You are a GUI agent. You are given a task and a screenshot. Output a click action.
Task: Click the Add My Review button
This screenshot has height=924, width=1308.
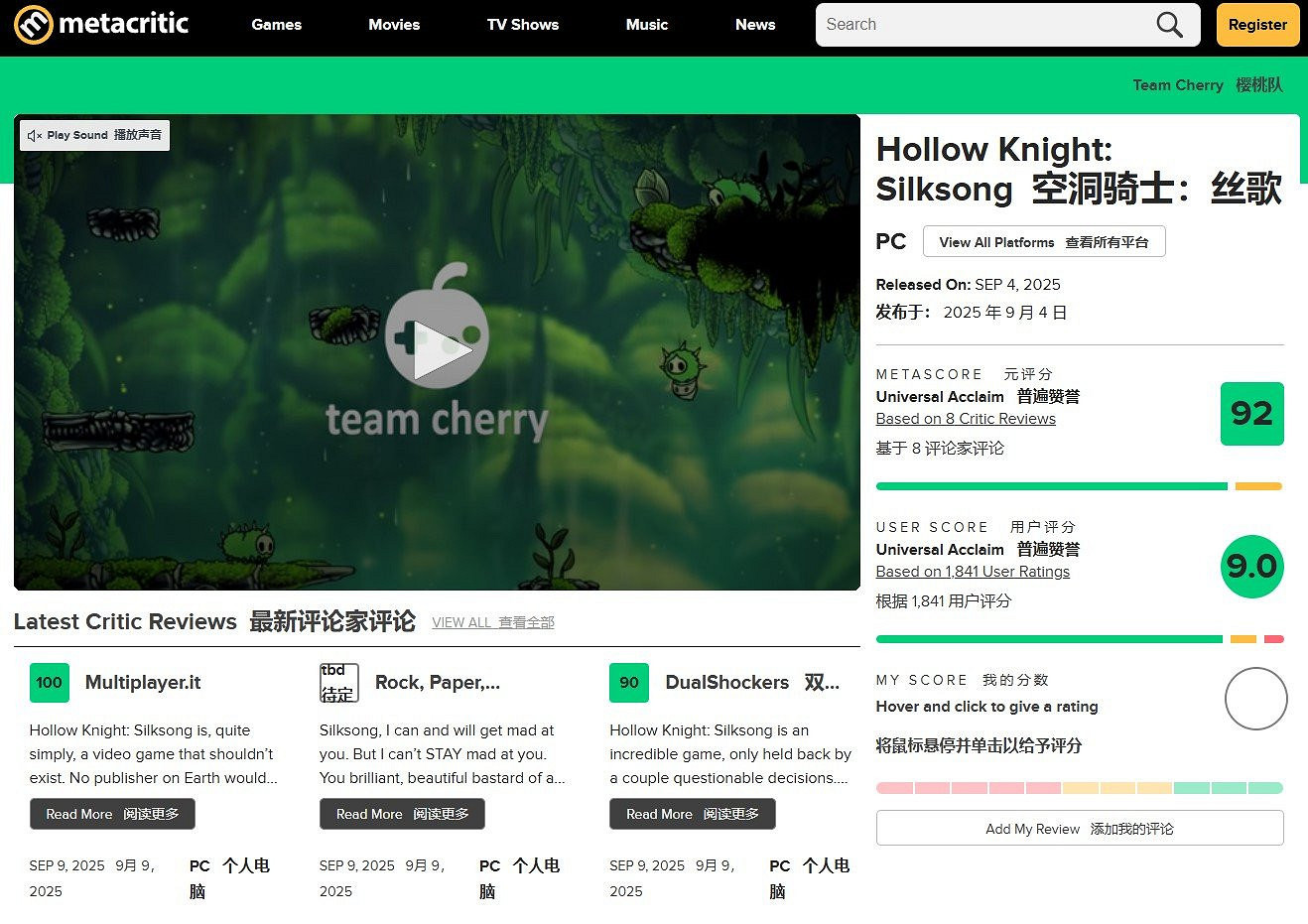(x=1079, y=829)
